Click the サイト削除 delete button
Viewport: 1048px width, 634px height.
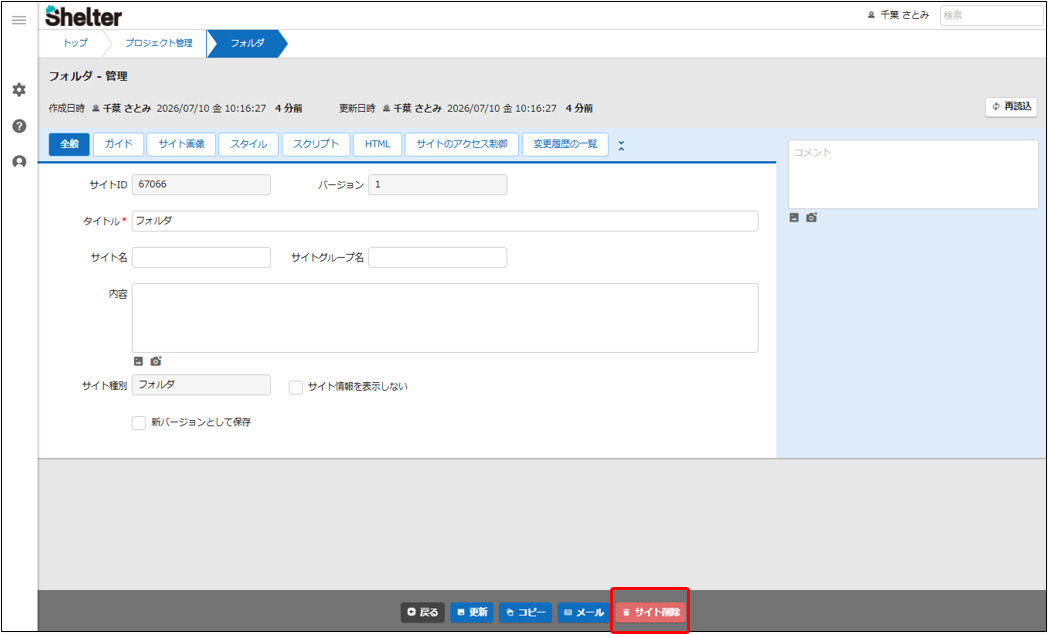[x=650, y=612]
